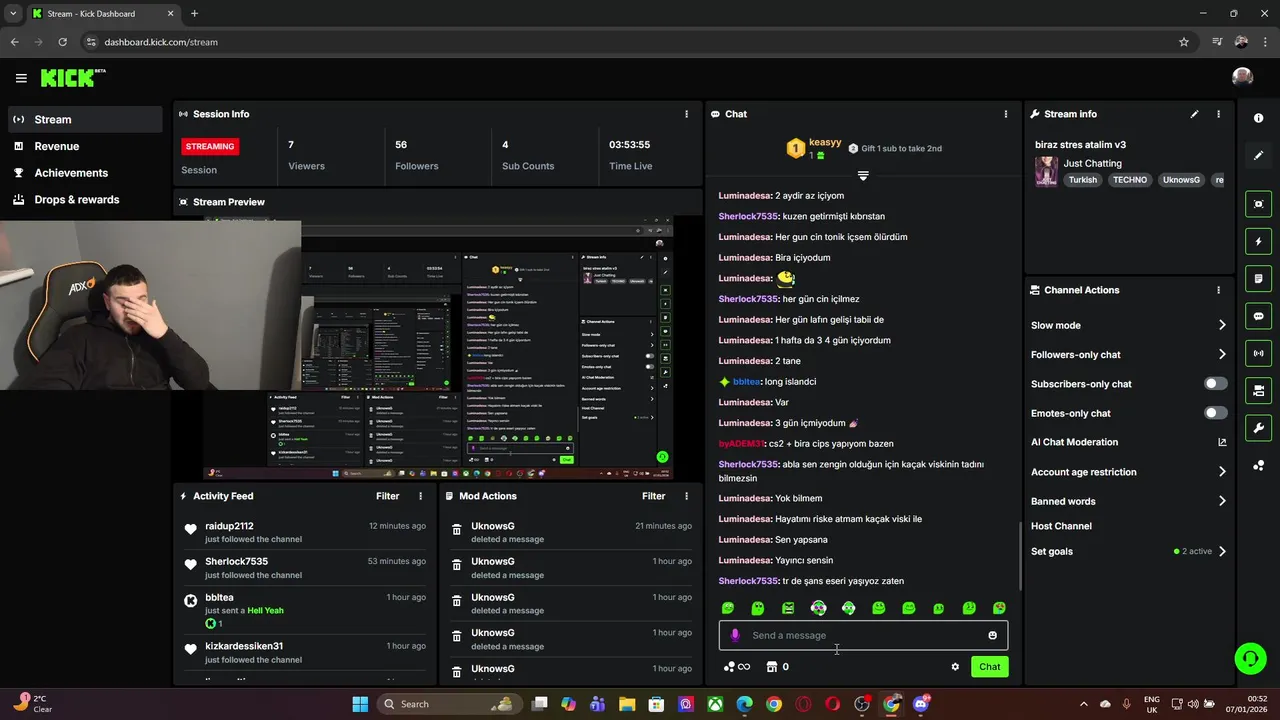Expand Set goals arrow
This screenshot has height=720, width=1280.
pyautogui.click(x=1222, y=551)
